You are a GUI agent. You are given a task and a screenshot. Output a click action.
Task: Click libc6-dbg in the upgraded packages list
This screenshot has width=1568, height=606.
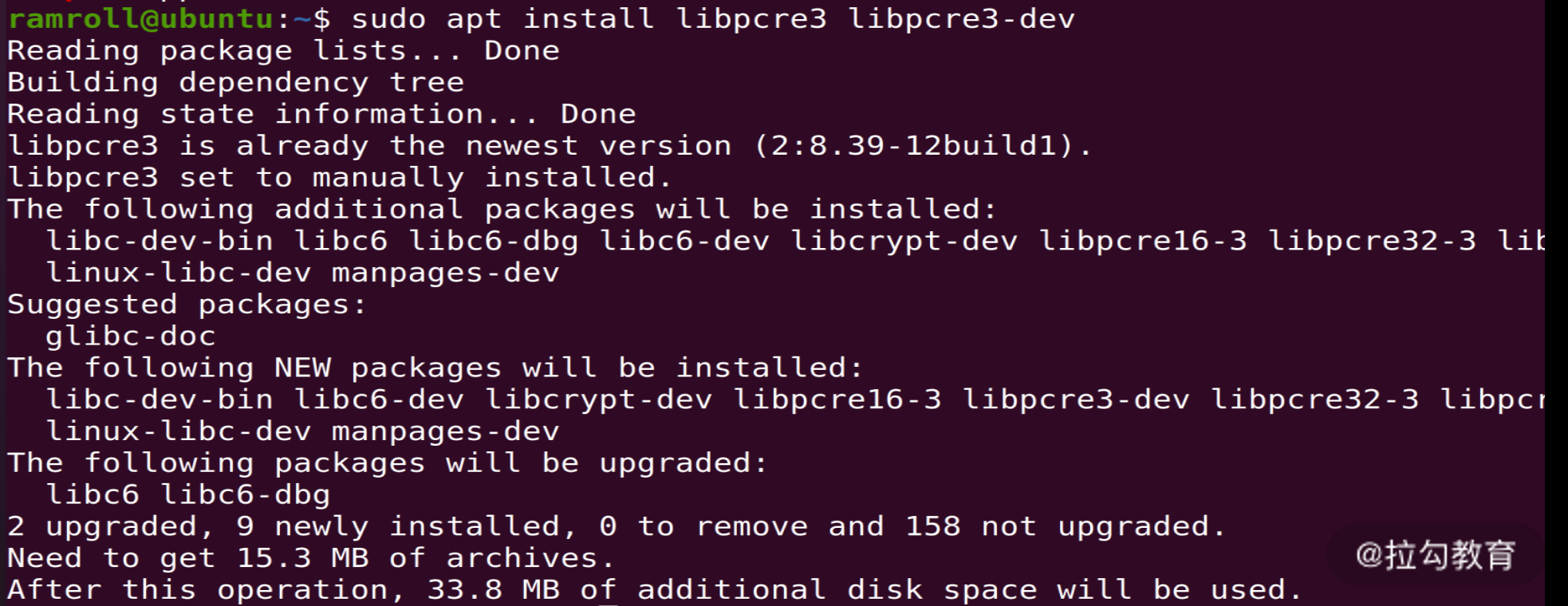tap(245, 494)
